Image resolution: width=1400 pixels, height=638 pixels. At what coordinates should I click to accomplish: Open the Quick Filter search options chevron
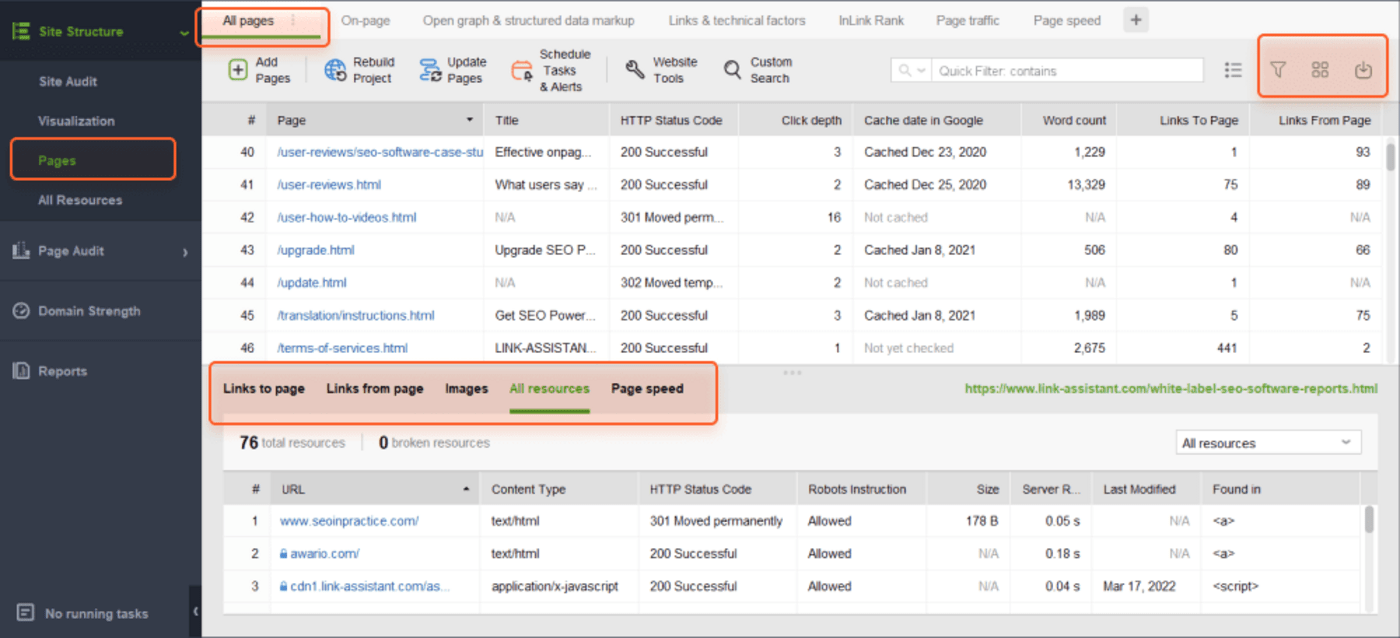coord(922,70)
